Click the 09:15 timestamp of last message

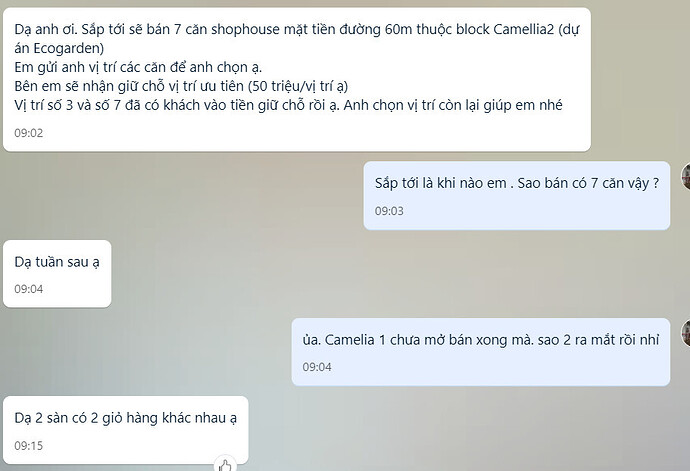(29, 445)
